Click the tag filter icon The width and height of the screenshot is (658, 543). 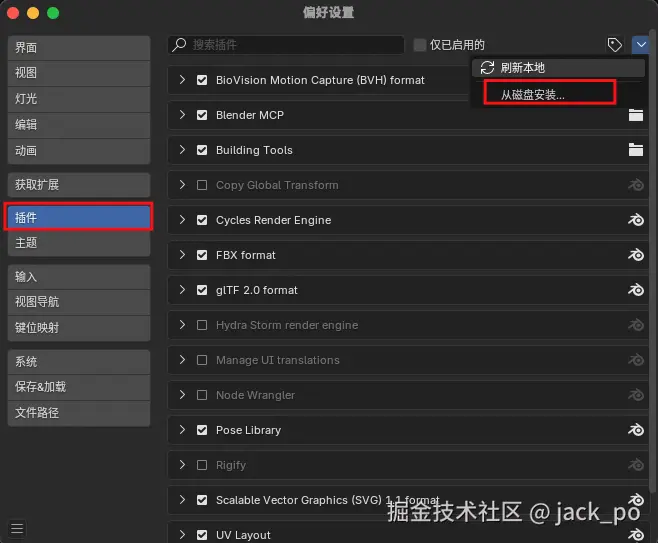pos(615,44)
